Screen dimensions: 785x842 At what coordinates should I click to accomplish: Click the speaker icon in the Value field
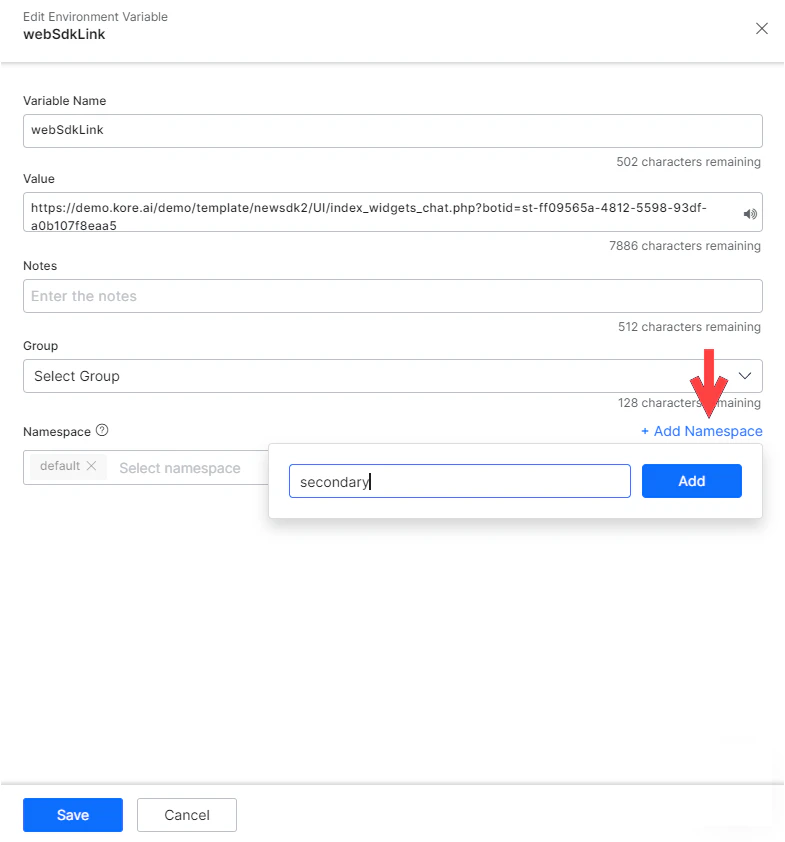point(750,213)
